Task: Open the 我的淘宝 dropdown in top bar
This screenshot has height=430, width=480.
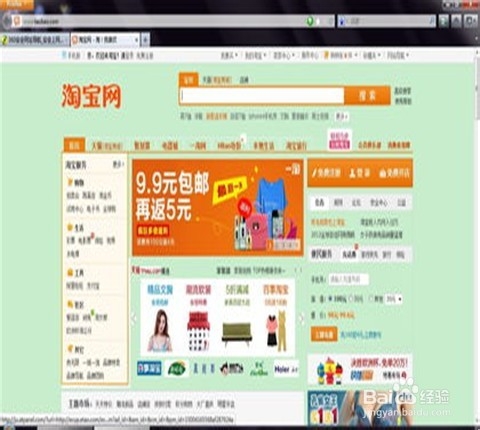Action: [255, 55]
